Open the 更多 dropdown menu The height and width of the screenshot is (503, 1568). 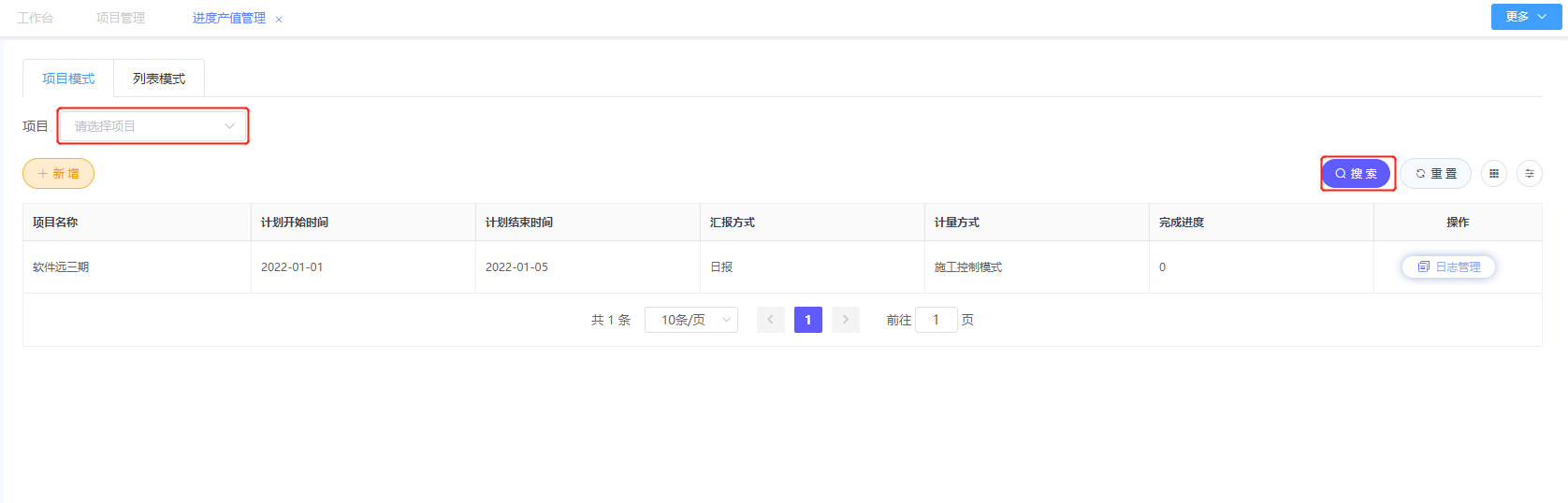pyautogui.click(x=1526, y=17)
